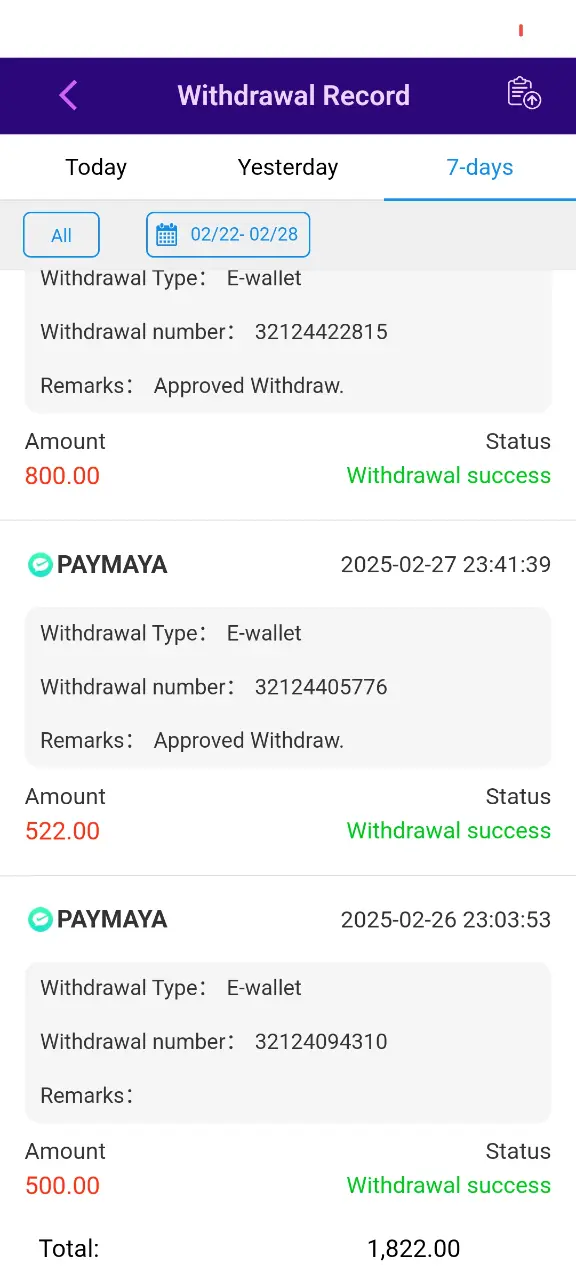Image resolution: width=576 pixels, height=1280 pixels.
Task: Open the All filter dropdown
Action: point(61,235)
